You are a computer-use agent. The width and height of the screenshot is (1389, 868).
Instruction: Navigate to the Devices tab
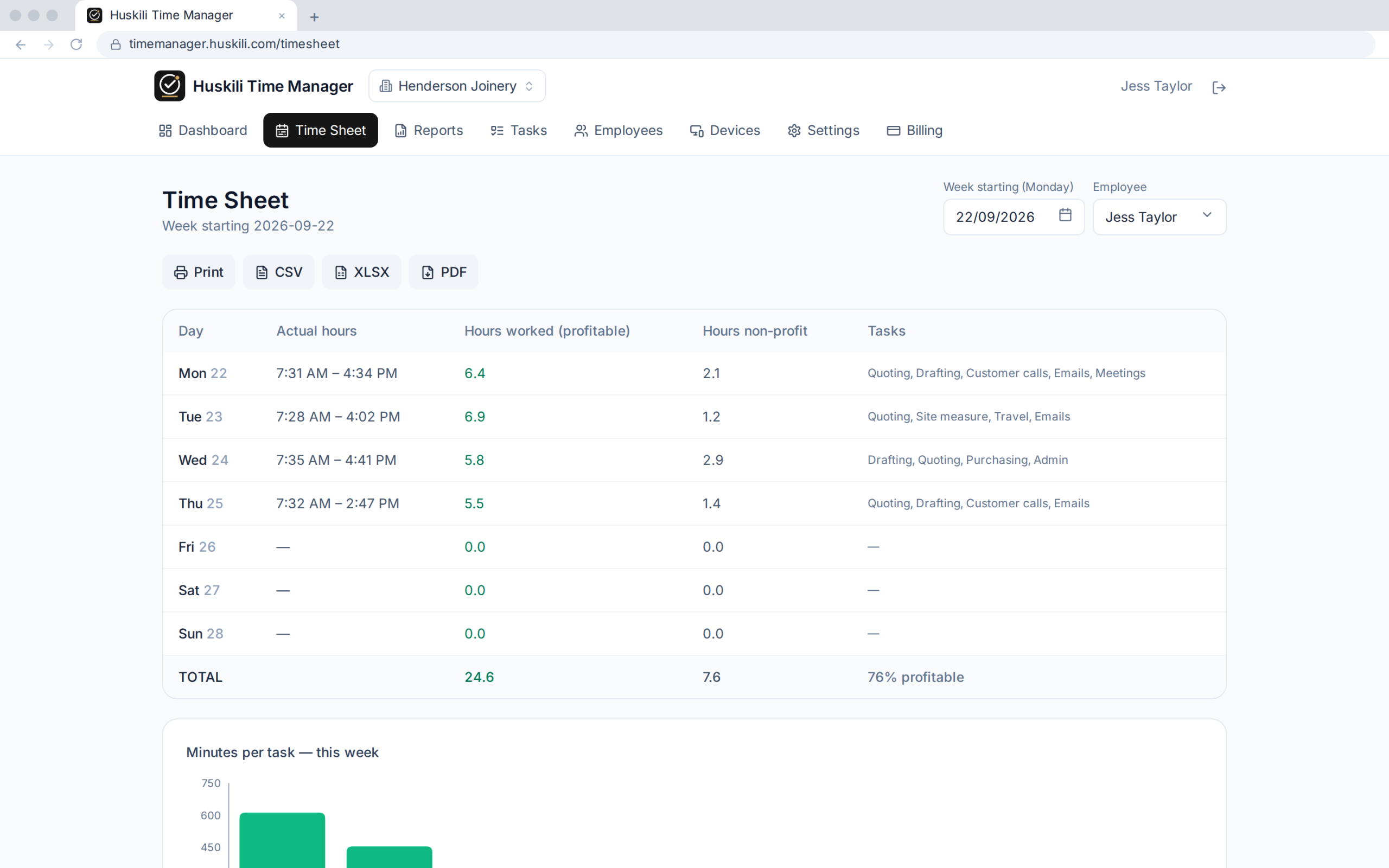(725, 130)
